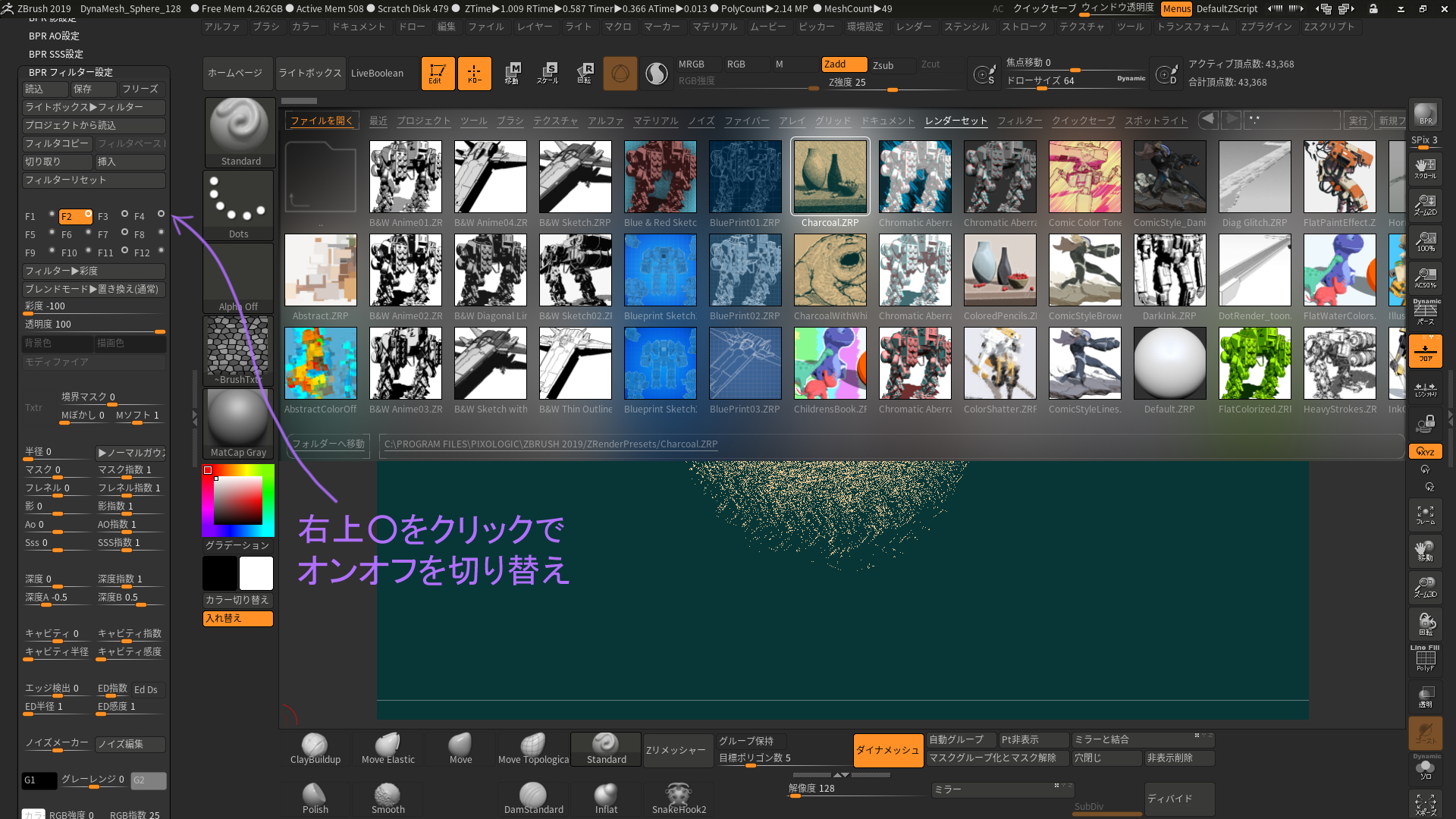The height and width of the screenshot is (819, 1456).
Task: Click the ファイルを開く button
Action: [322, 120]
